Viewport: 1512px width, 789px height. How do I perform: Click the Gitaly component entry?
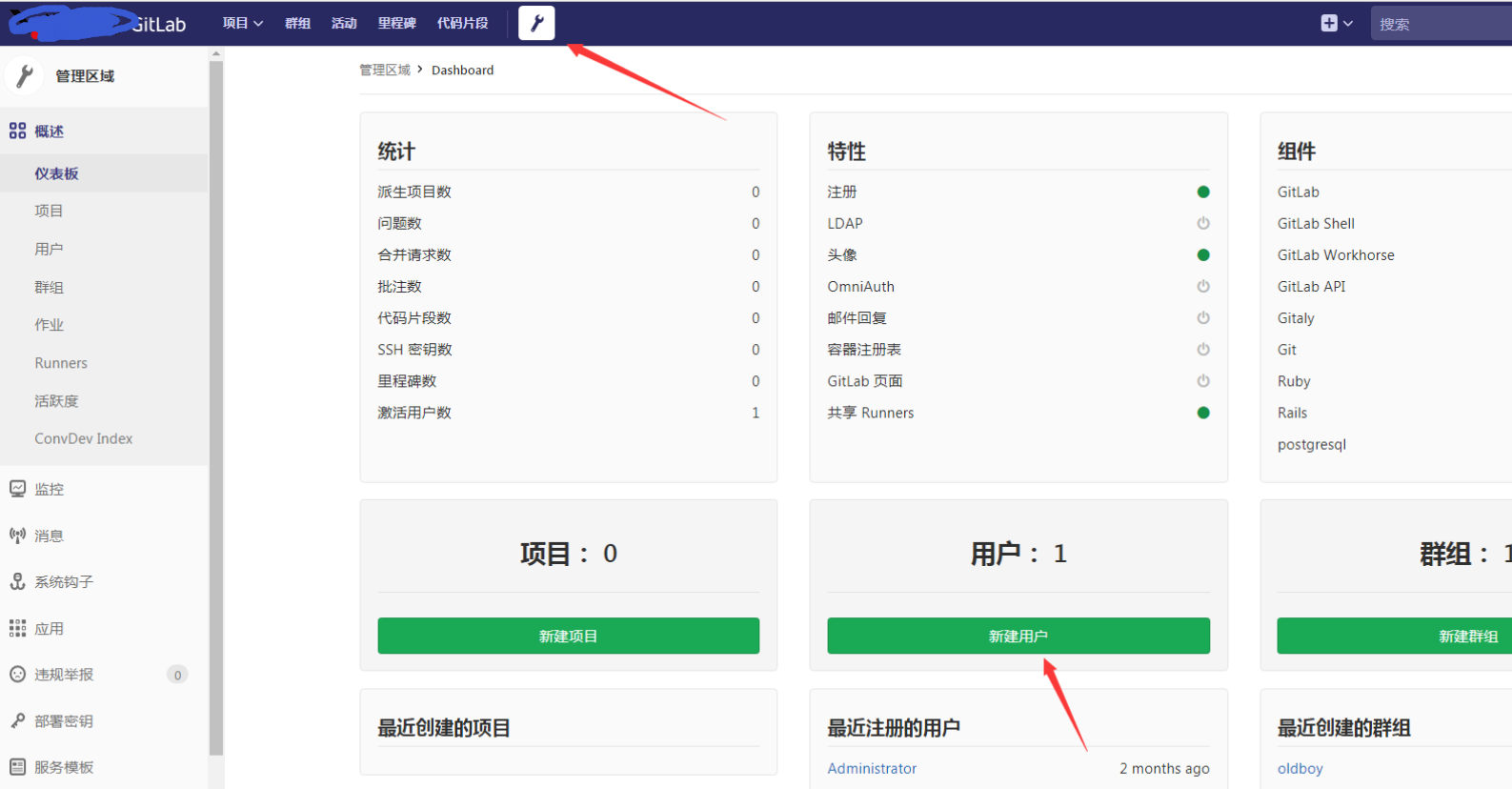click(x=1296, y=317)
